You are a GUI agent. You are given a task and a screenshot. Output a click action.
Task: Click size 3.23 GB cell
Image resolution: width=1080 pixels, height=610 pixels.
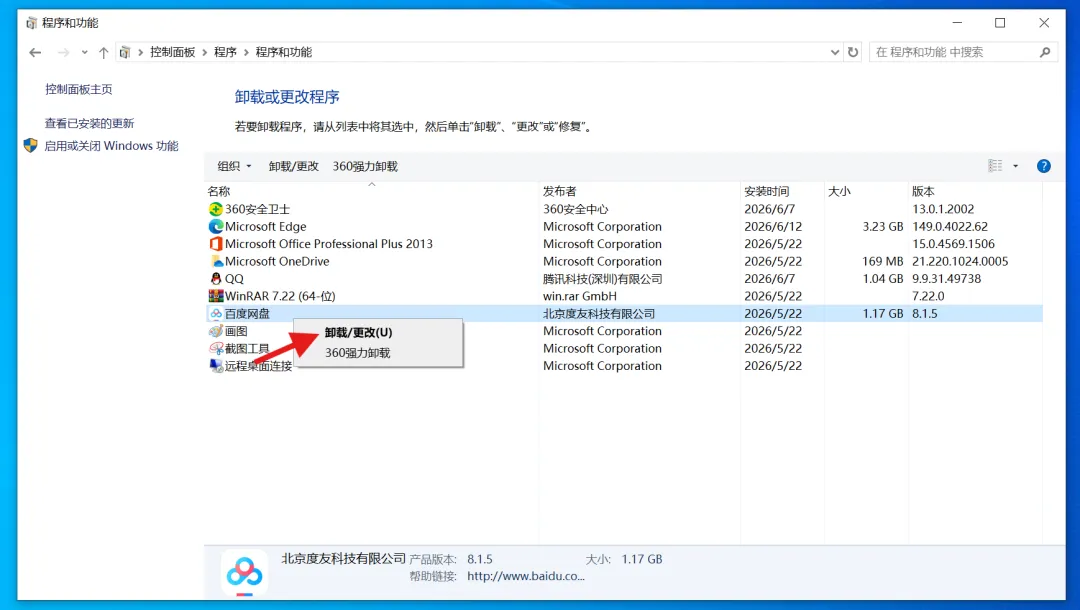[x=882, y=227]
